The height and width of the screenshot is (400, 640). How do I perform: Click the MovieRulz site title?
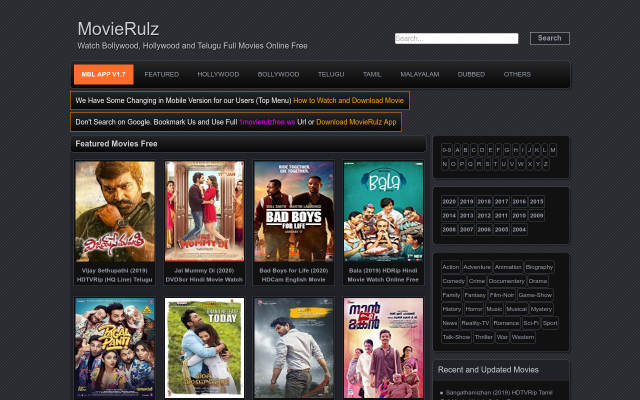coord(118,29)
